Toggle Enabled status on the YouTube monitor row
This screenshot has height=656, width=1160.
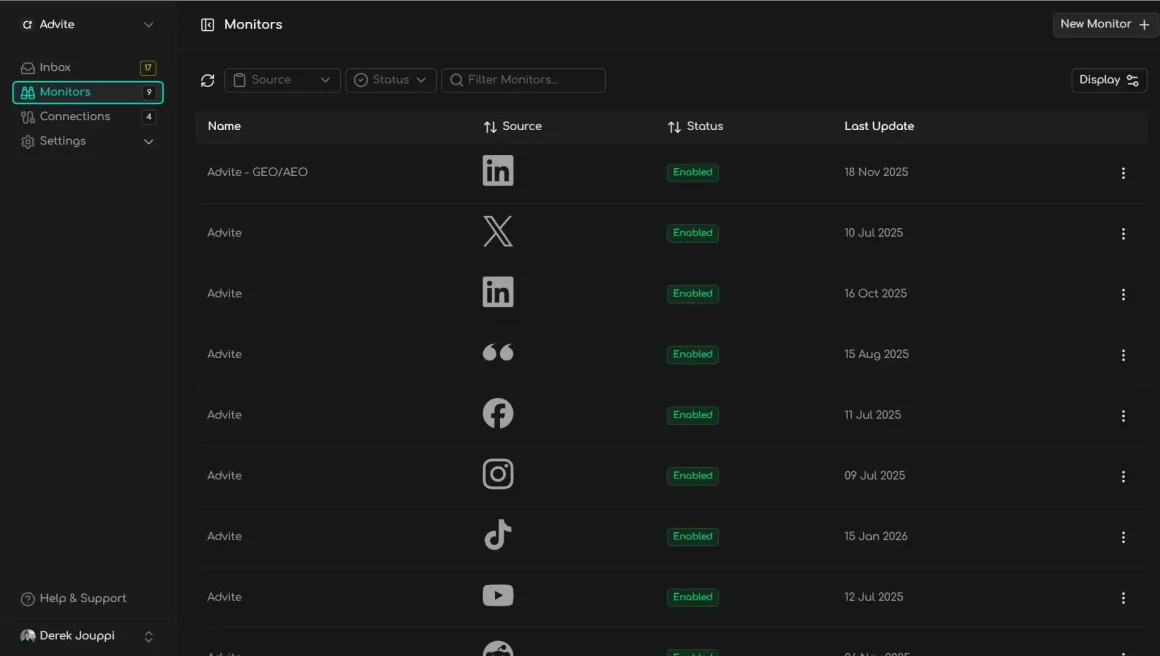coord(692,597)
